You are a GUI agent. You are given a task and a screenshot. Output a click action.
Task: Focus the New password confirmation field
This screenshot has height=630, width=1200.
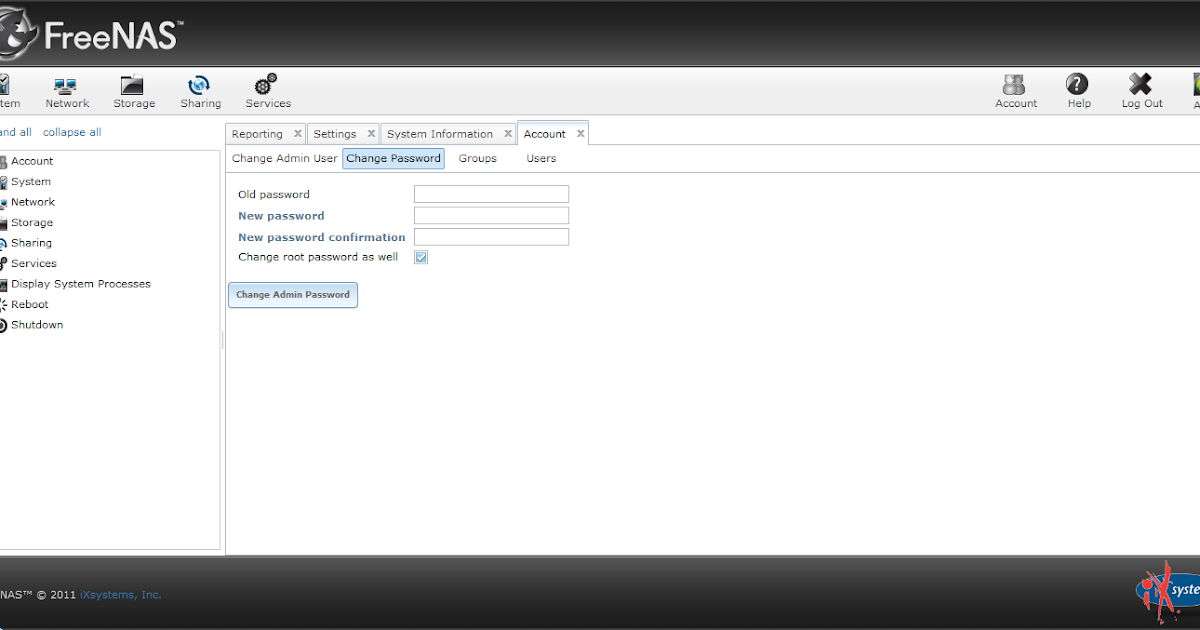point(491,237)
